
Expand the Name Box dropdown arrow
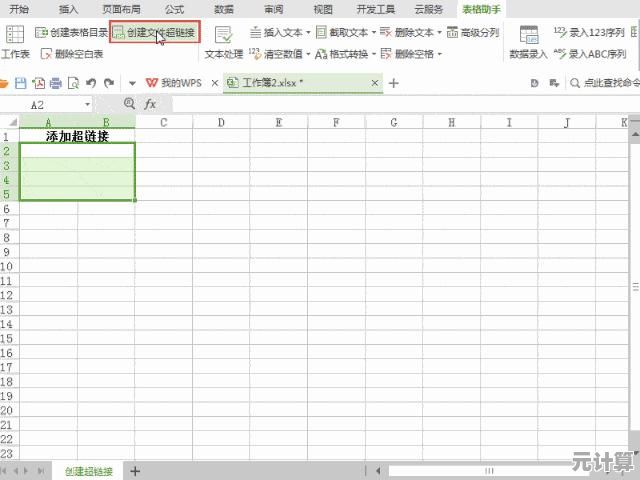point(88,104)
